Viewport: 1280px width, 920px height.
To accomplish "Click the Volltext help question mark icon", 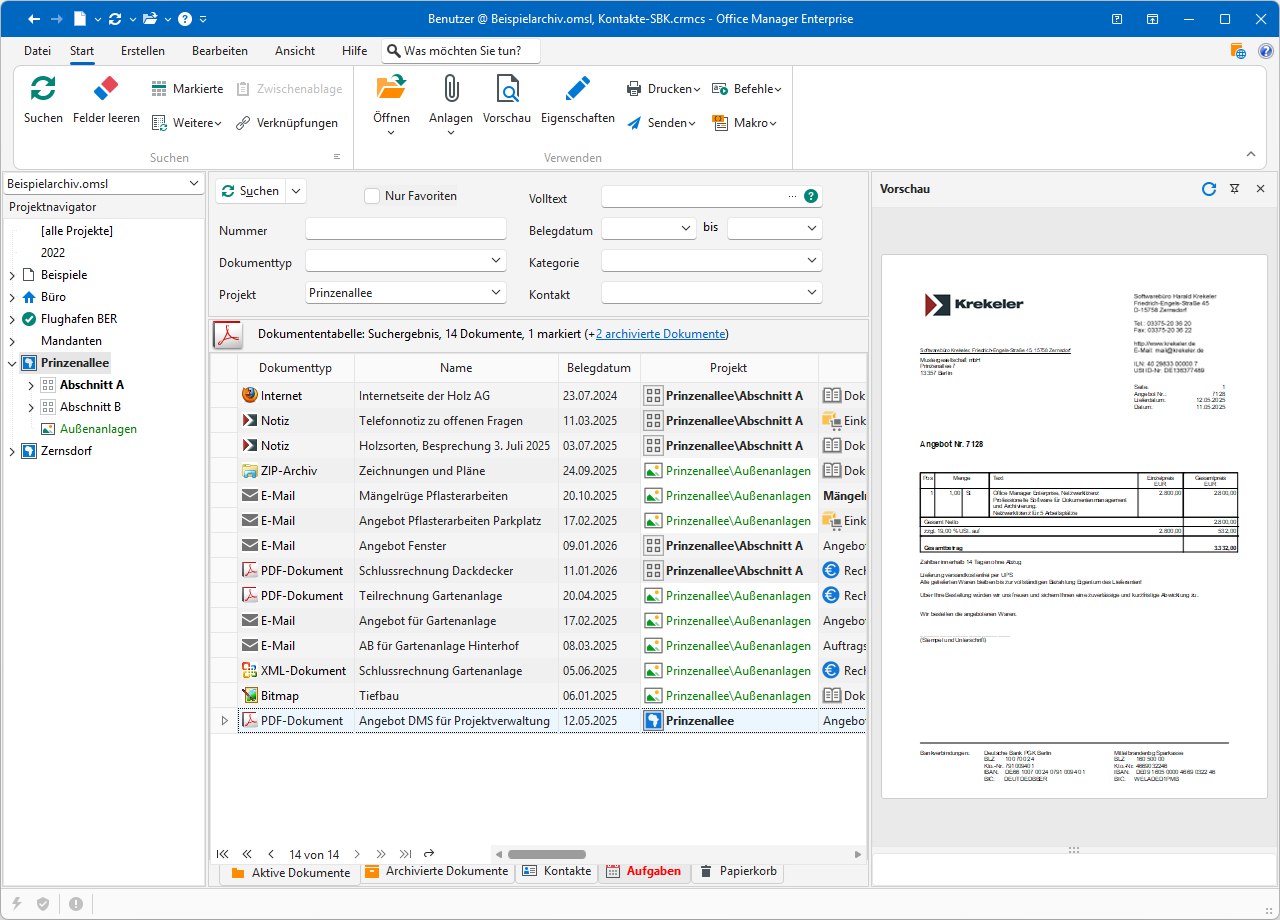I will click(811, 197).
